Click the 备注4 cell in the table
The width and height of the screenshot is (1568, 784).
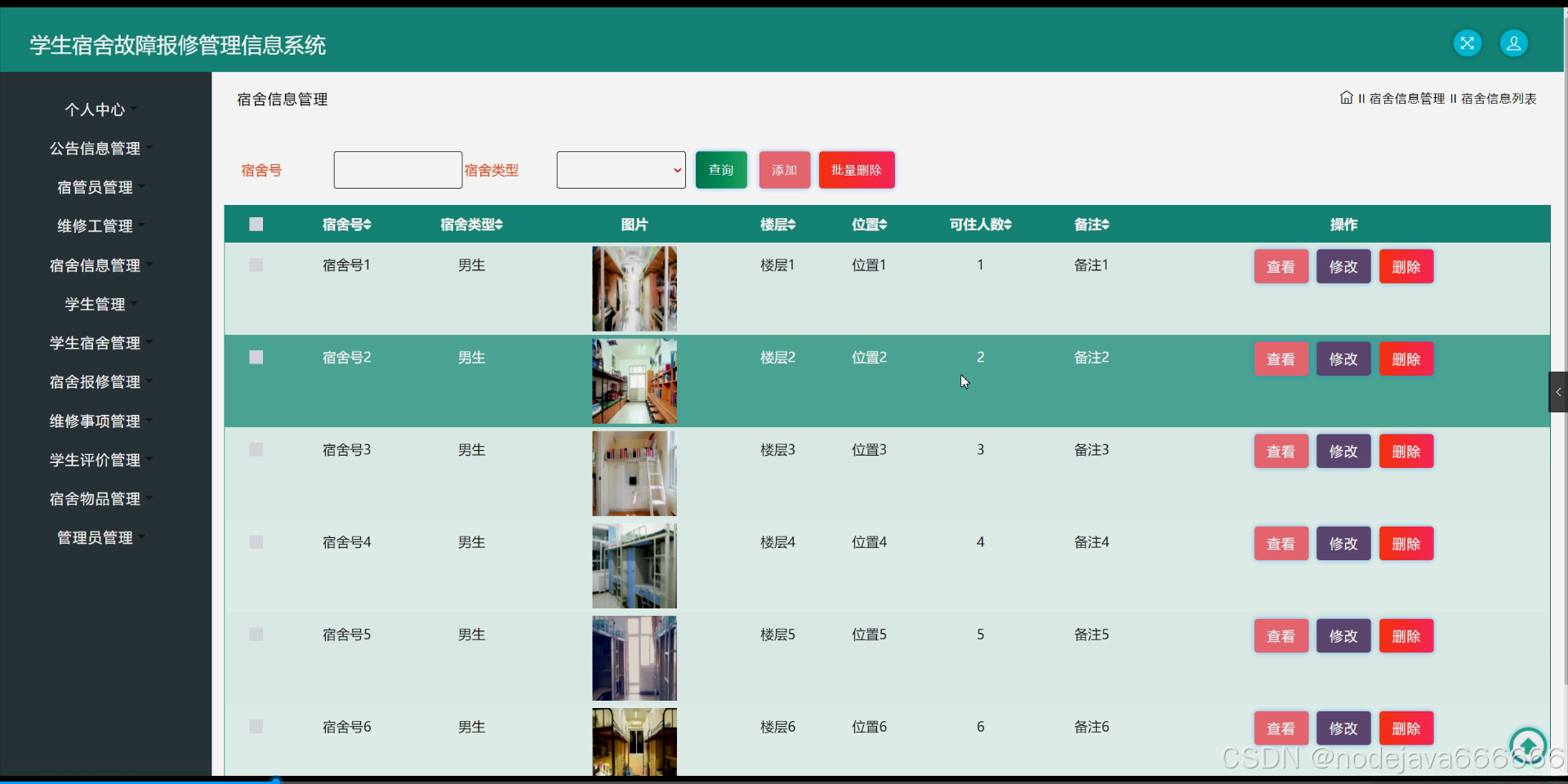click(x=1091, y=542)
